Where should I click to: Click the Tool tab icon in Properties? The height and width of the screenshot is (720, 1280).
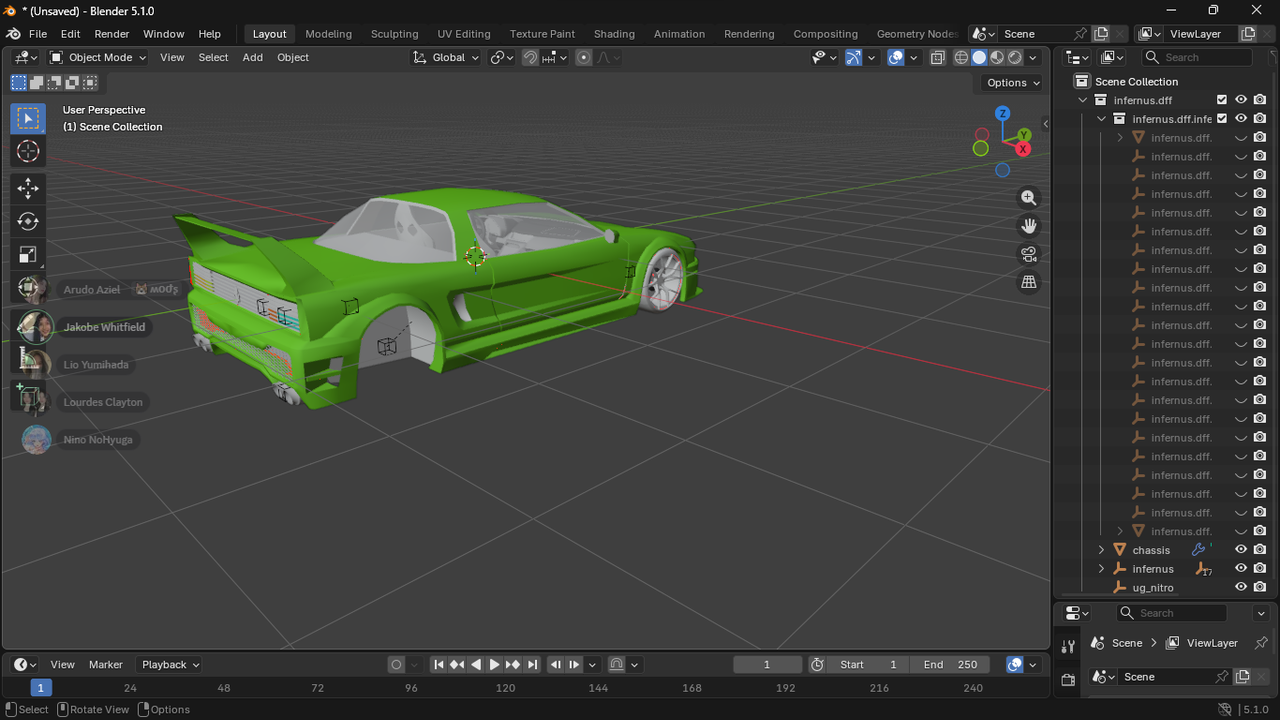(1068, 647)
